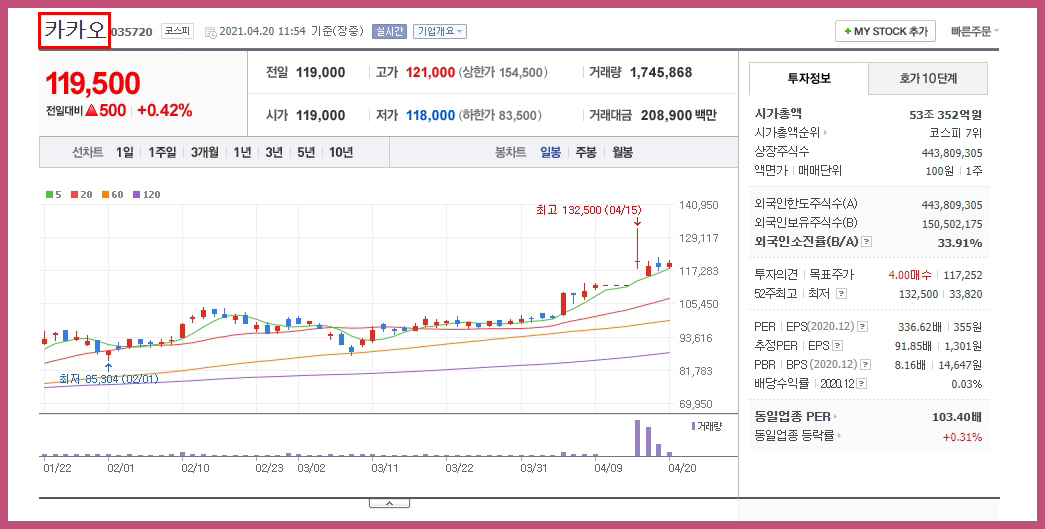Open the 시가총액순위 ranking link

pyautogui.click(x=790, y=133)
